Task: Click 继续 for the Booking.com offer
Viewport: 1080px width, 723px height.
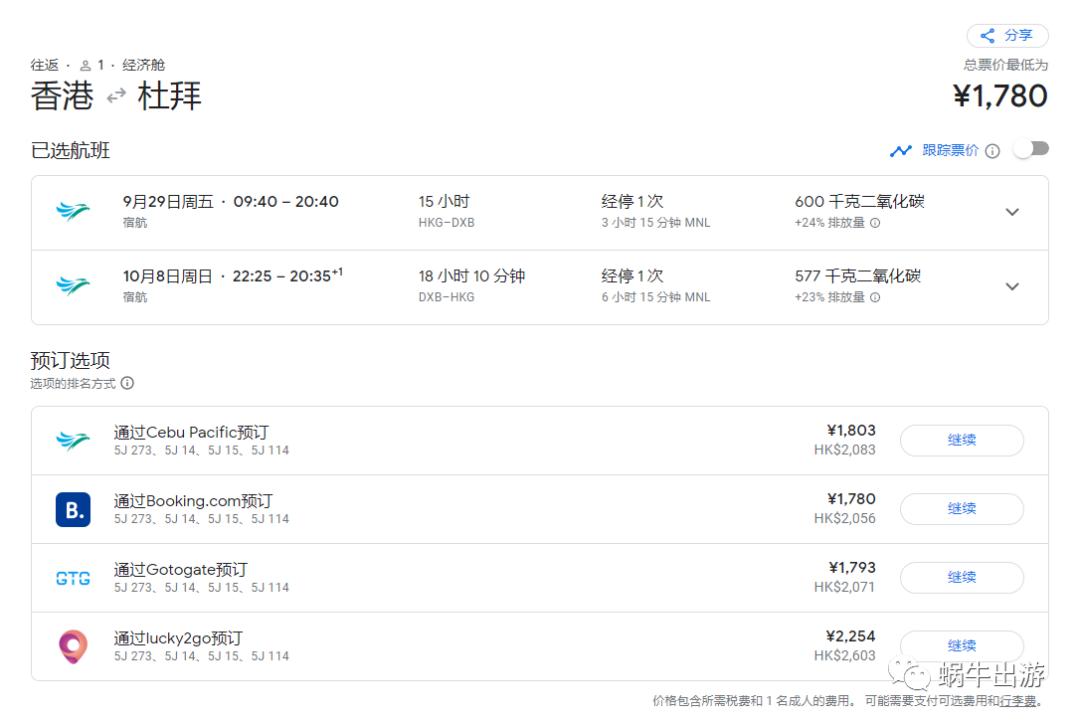Action: 962,508
